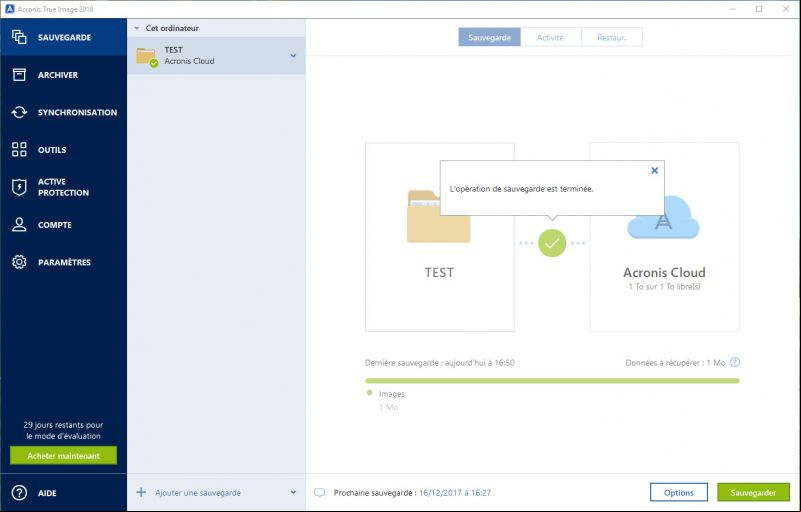This screenshot has height=512, width=801.
Task: Minimize the Acronis True Image window
Action: [x=733, y=9]
